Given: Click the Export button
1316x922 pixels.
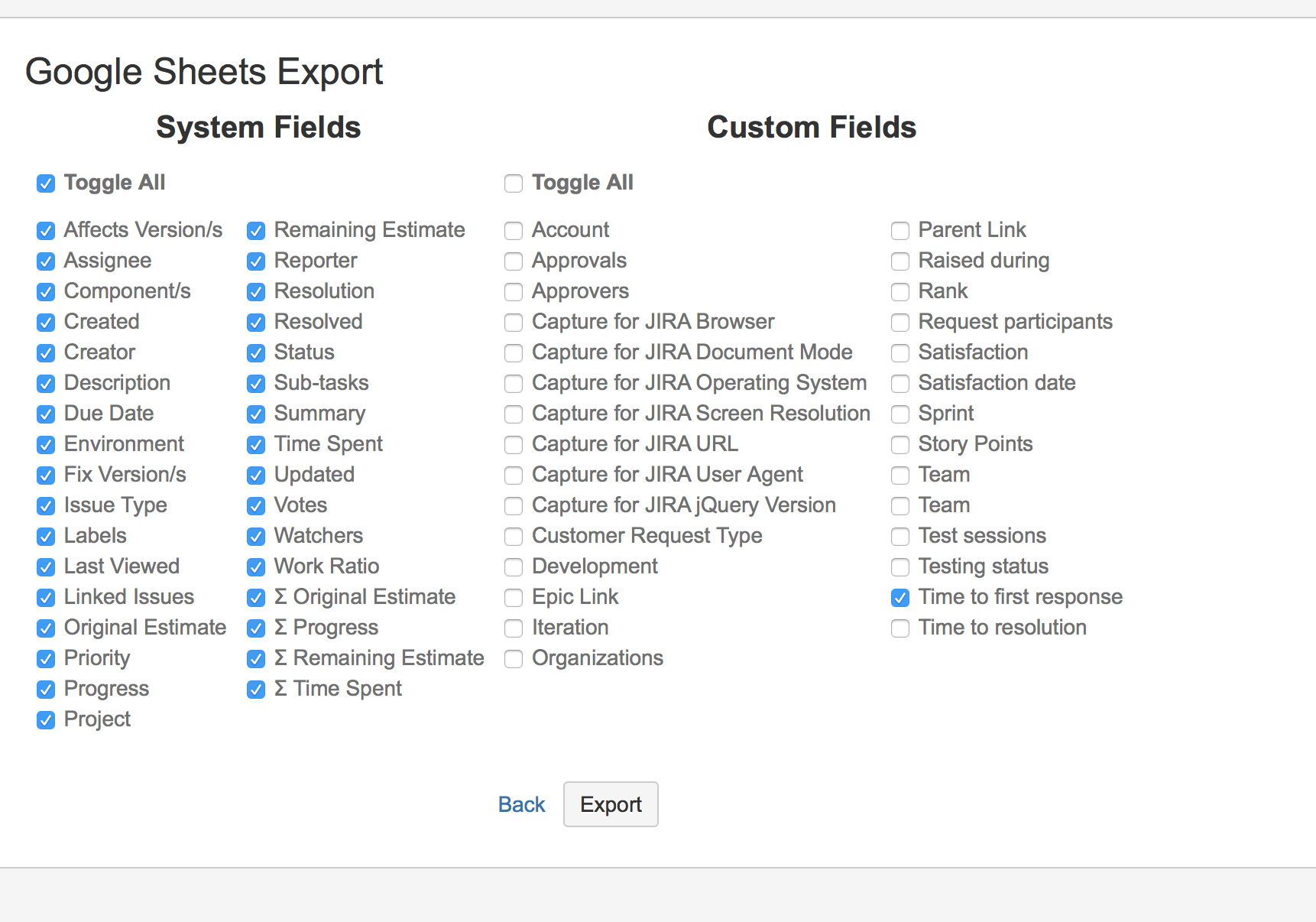Looking at the screenshot, I should [611, 804].
